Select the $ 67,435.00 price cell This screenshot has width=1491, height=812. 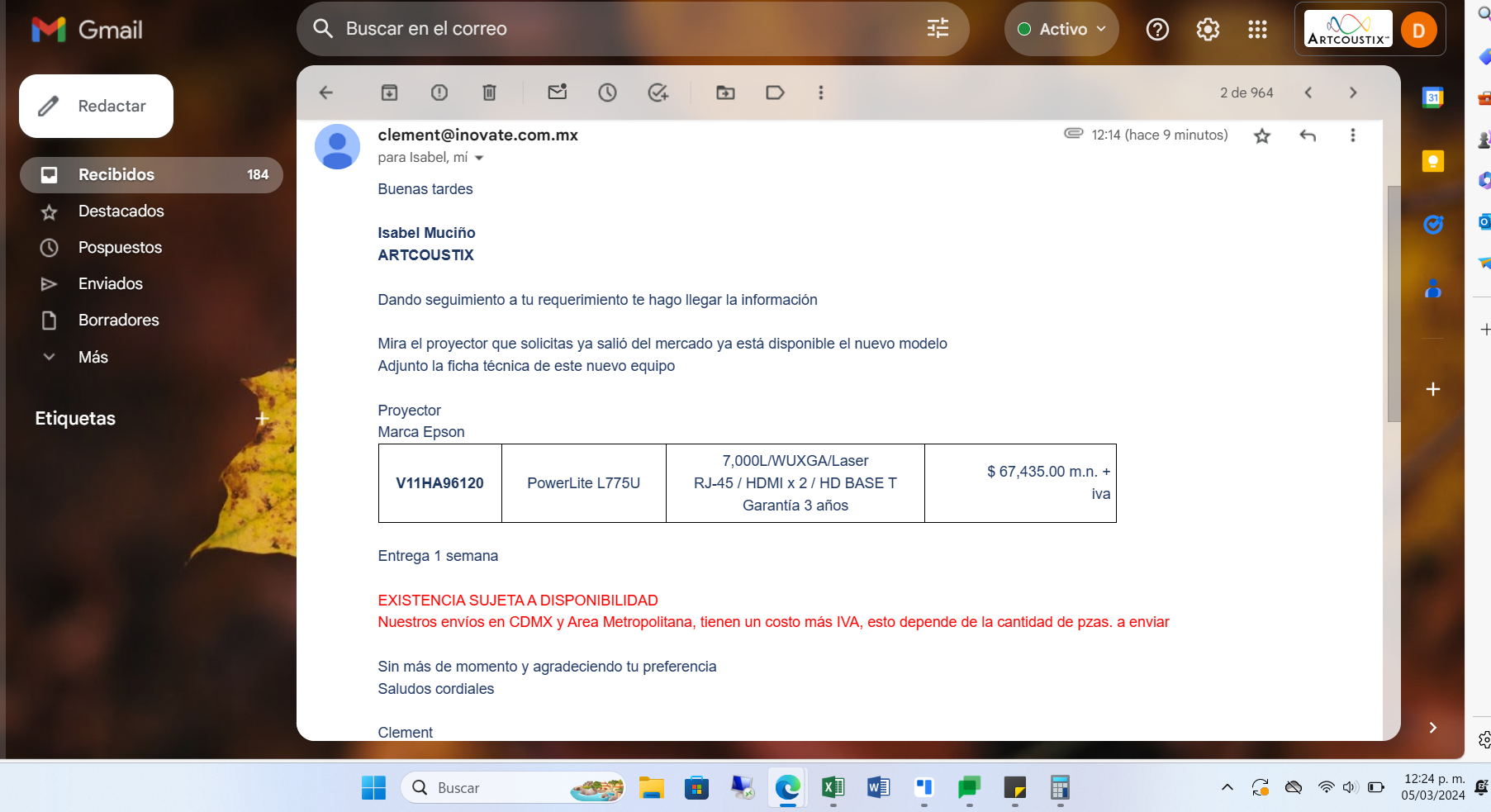click(x=1020, y=483)
